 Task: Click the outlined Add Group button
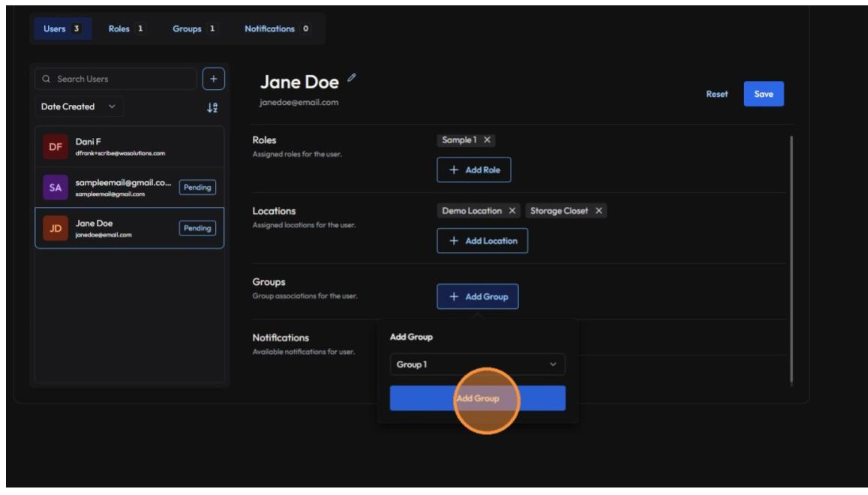(478, 296)
